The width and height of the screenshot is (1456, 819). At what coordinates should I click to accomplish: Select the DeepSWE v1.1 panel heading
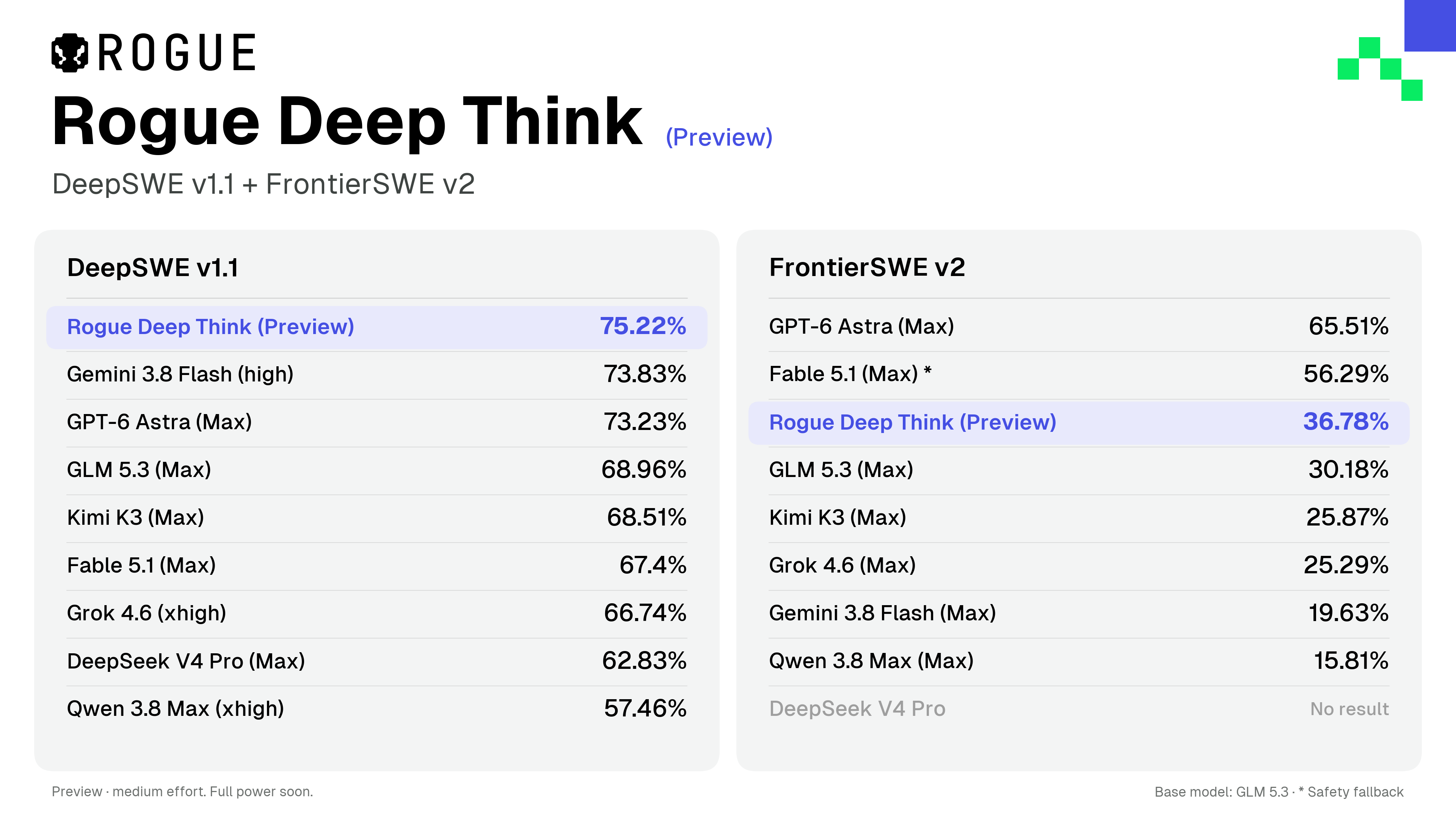pos(152,267)
